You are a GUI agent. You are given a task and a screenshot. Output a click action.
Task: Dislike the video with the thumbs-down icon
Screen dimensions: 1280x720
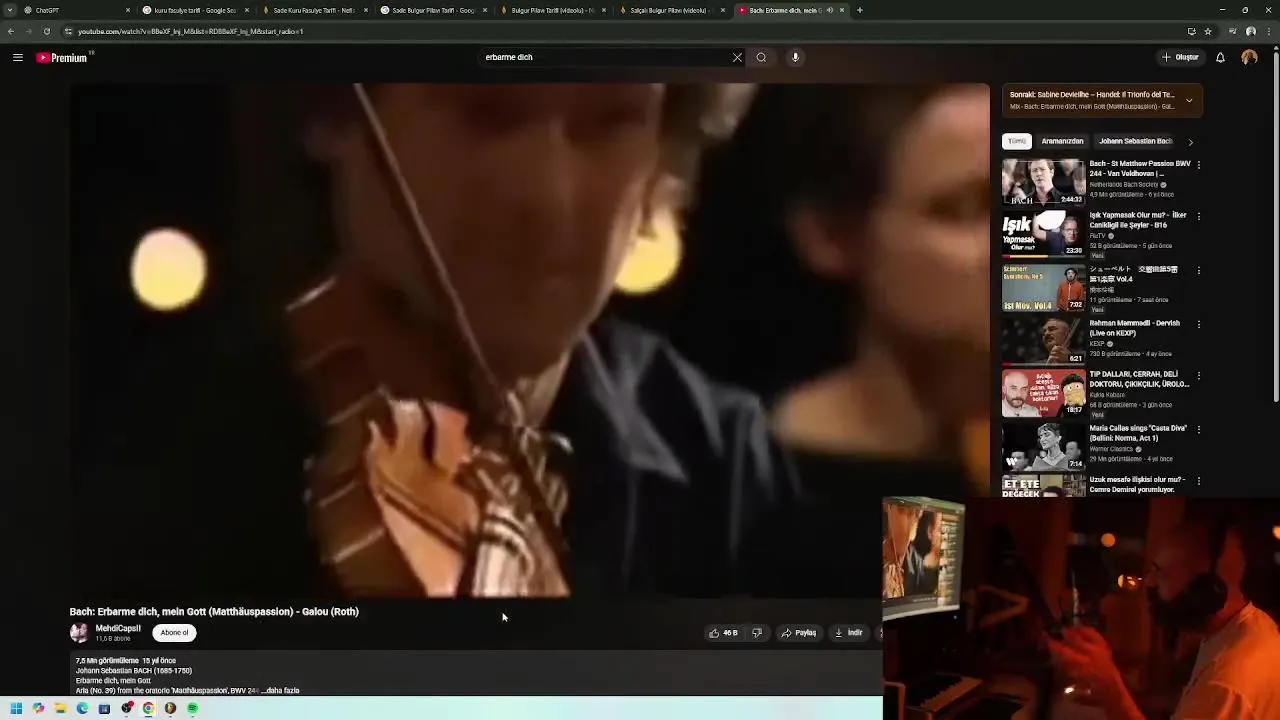click(757, 633)
